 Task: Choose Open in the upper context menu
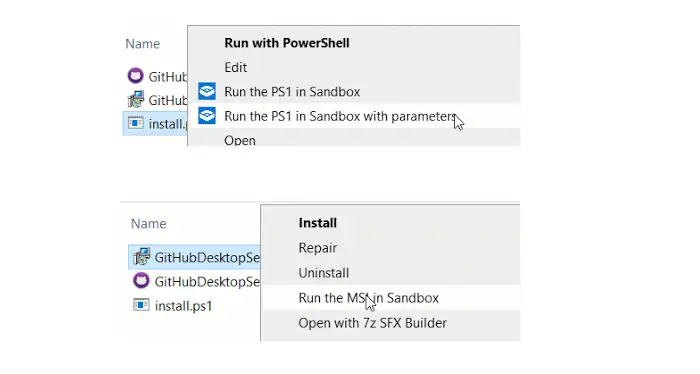pos(240,140)
